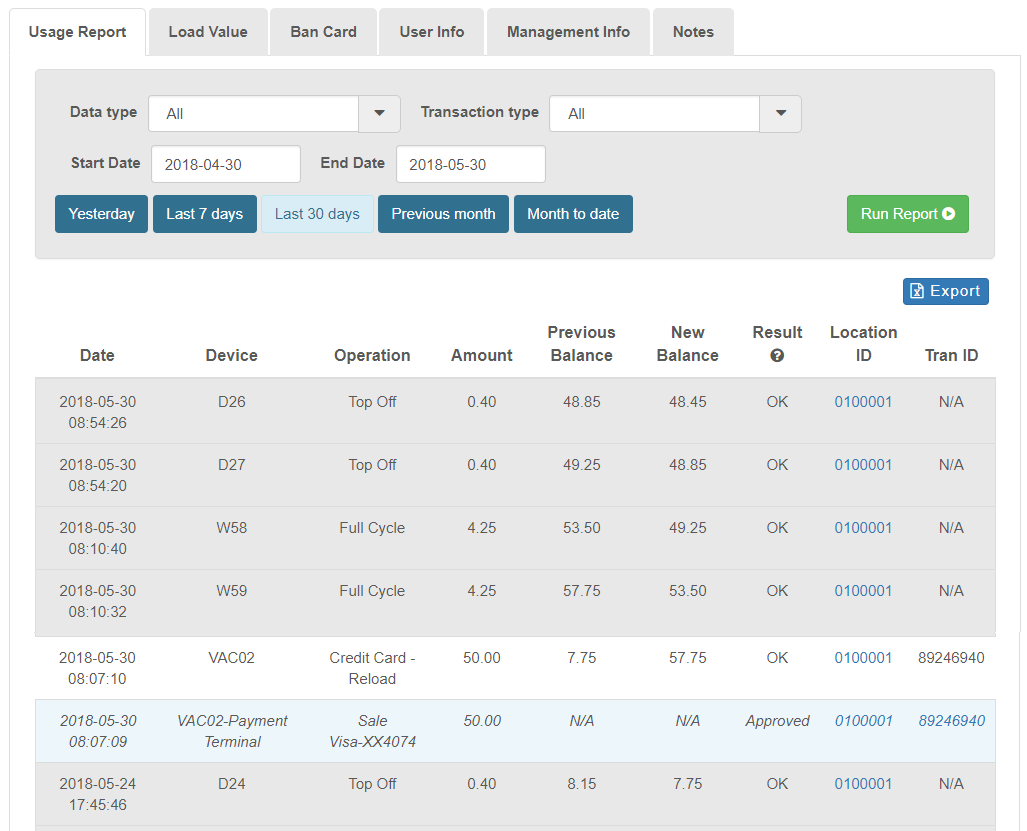Open the Ban Card tab
1027x831 pixels.
tap(323, 32)
